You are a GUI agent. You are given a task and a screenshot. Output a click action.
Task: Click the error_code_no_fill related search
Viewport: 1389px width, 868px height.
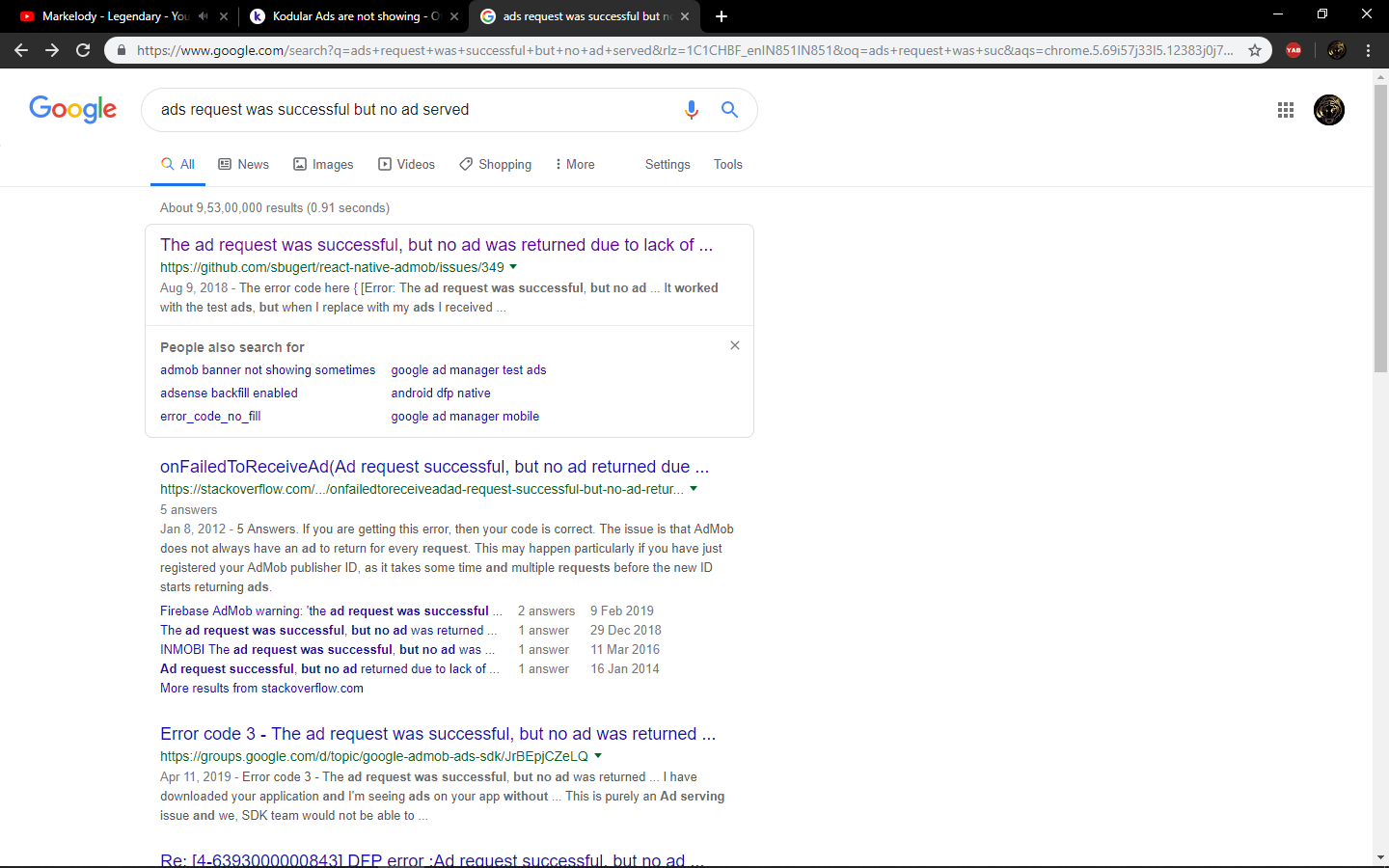click(x=210, y=417)
